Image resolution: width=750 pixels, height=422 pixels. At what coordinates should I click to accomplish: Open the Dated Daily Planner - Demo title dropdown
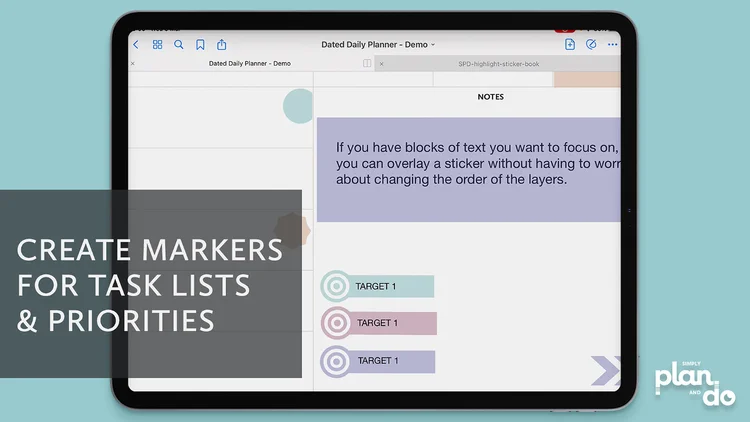tap(378, 44)
